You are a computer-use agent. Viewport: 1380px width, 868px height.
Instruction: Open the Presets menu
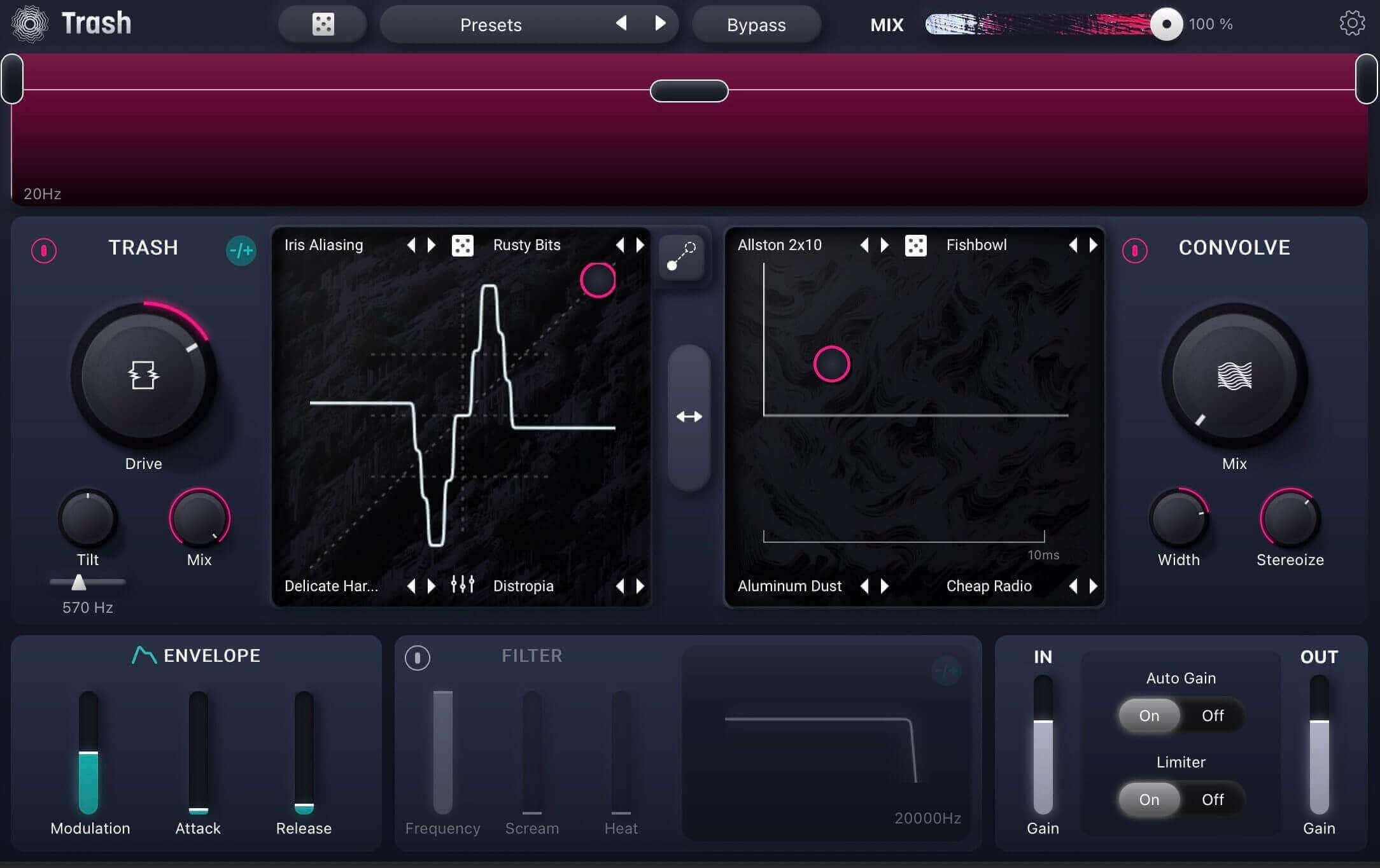491,25
